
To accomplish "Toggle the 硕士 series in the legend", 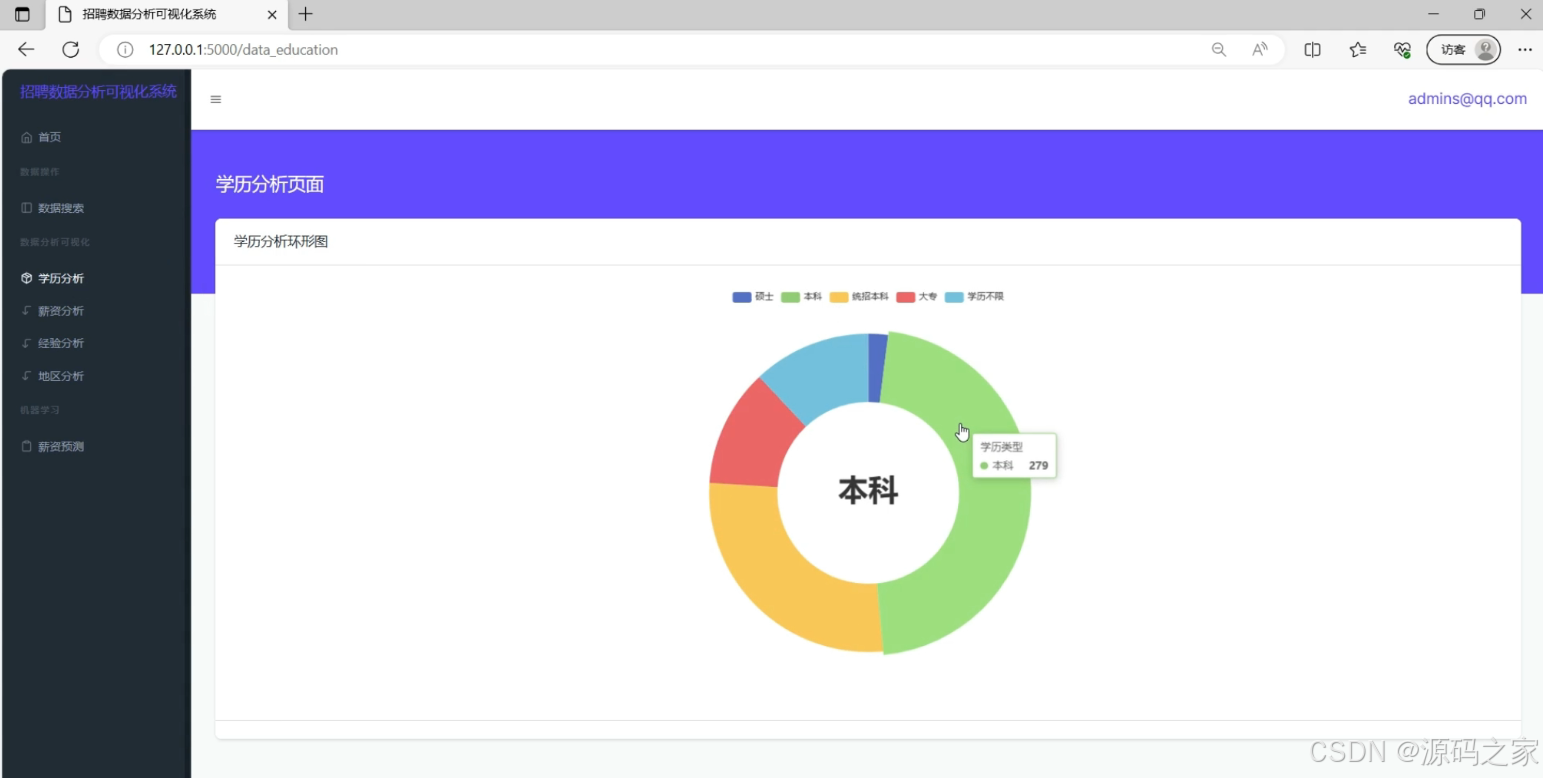I will pyautogui.click(x=755, y=296).
